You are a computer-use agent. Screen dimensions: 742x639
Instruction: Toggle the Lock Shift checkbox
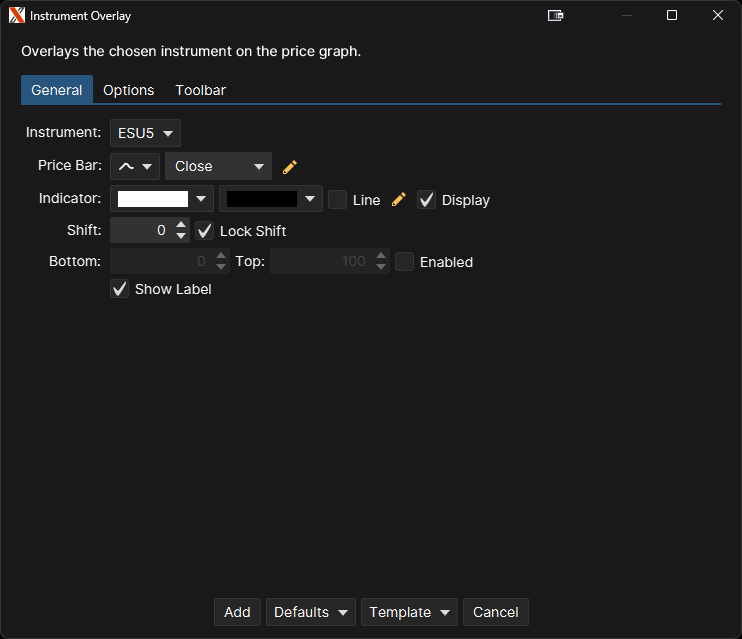[205, 231]
